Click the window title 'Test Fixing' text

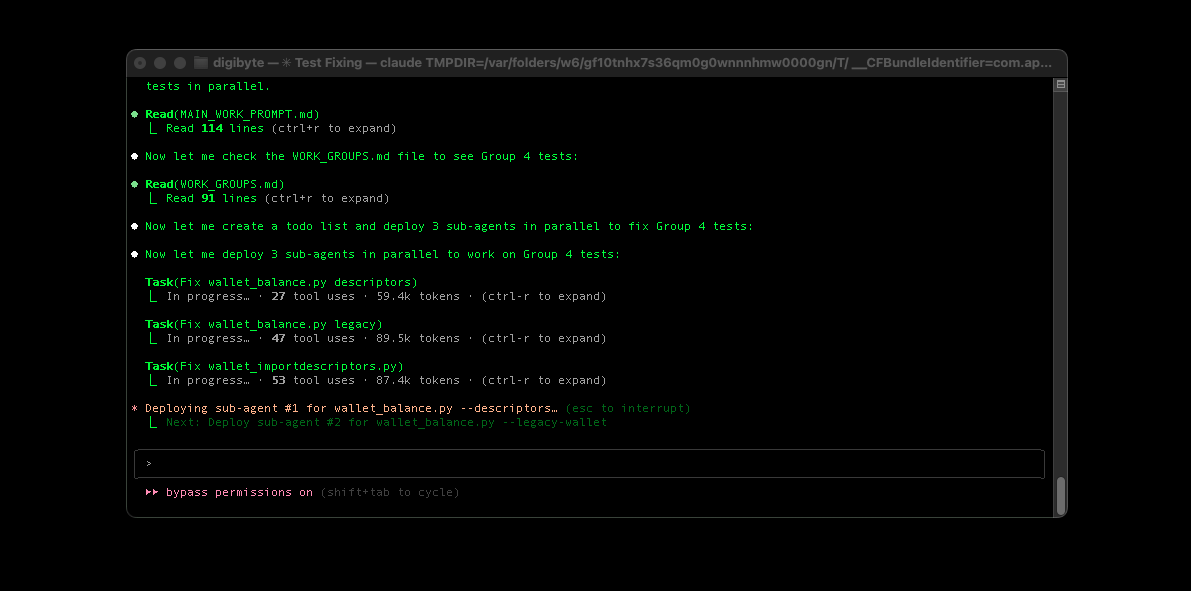(x=328, y=63)
